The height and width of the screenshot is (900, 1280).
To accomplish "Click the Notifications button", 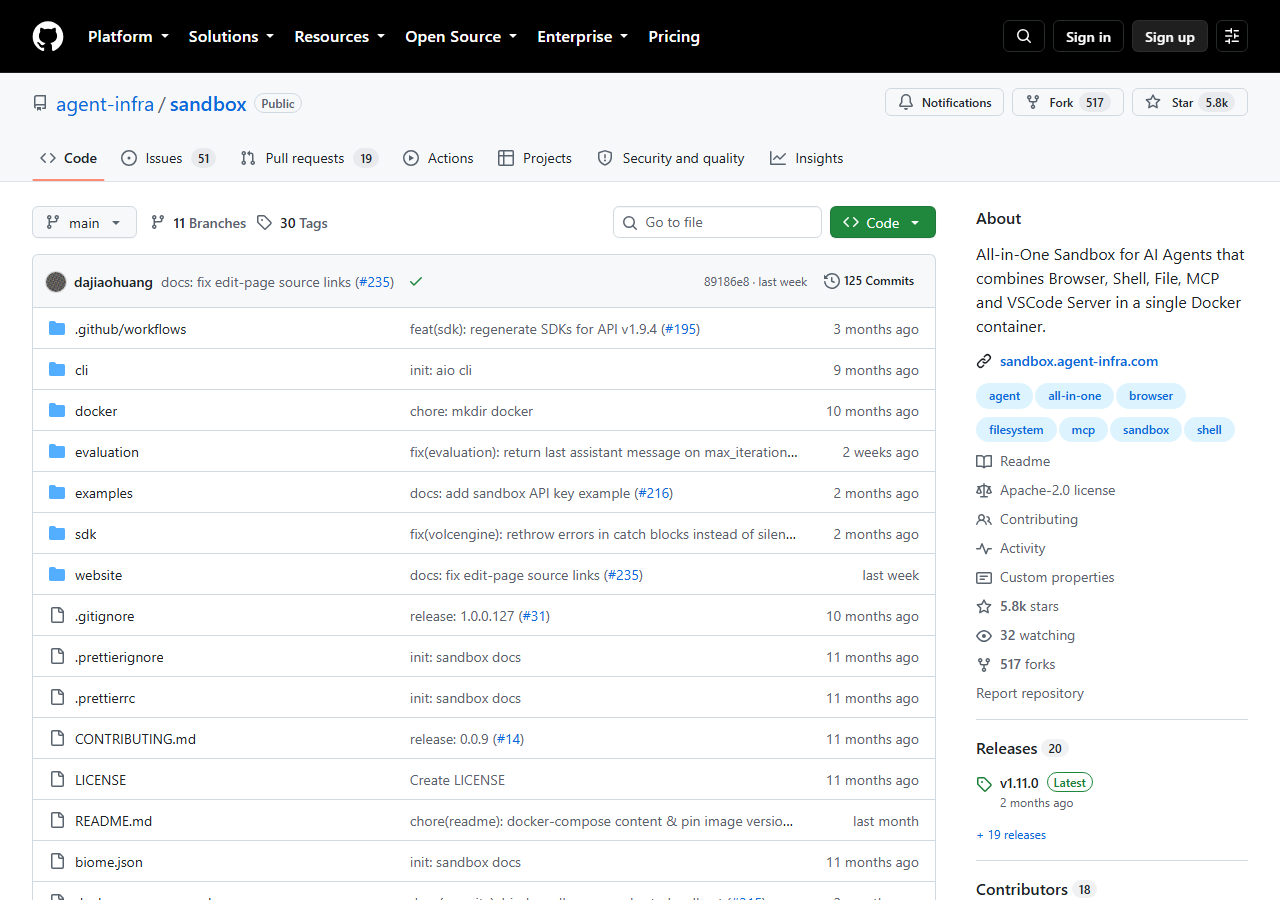I will pyautogui.click(x=944, y=102).
